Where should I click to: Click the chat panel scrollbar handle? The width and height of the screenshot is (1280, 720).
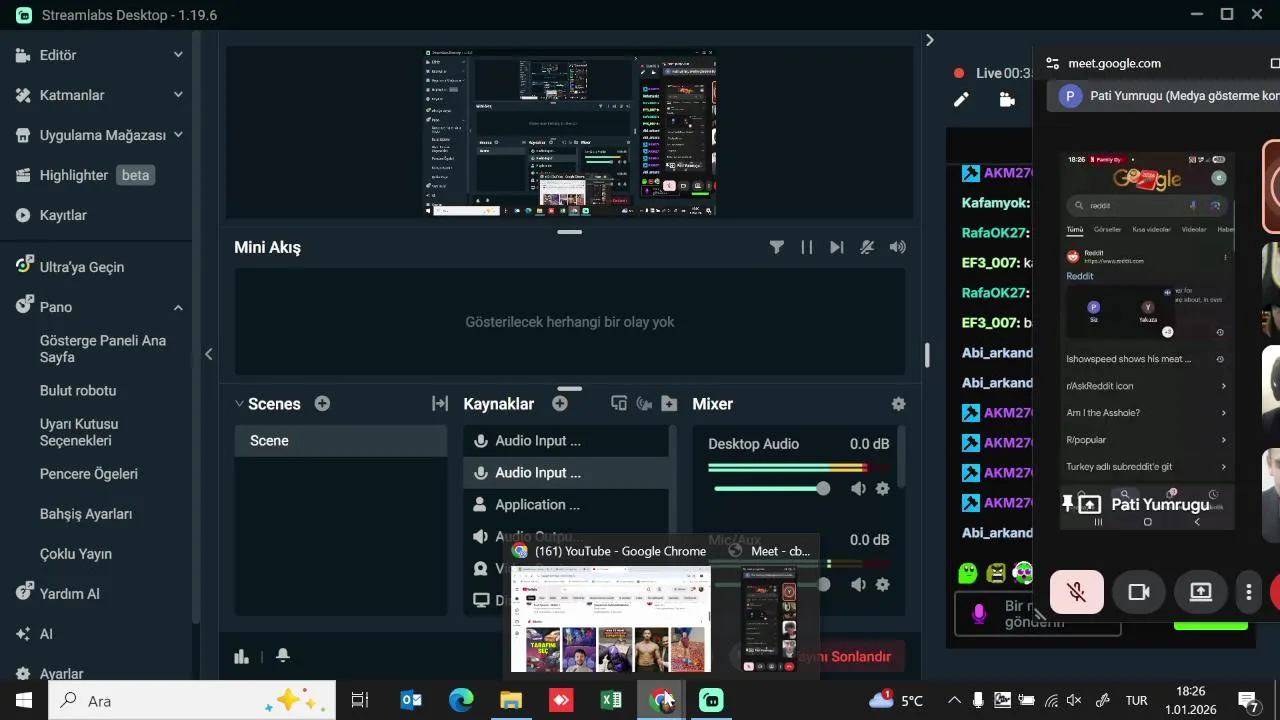[927, 354]
